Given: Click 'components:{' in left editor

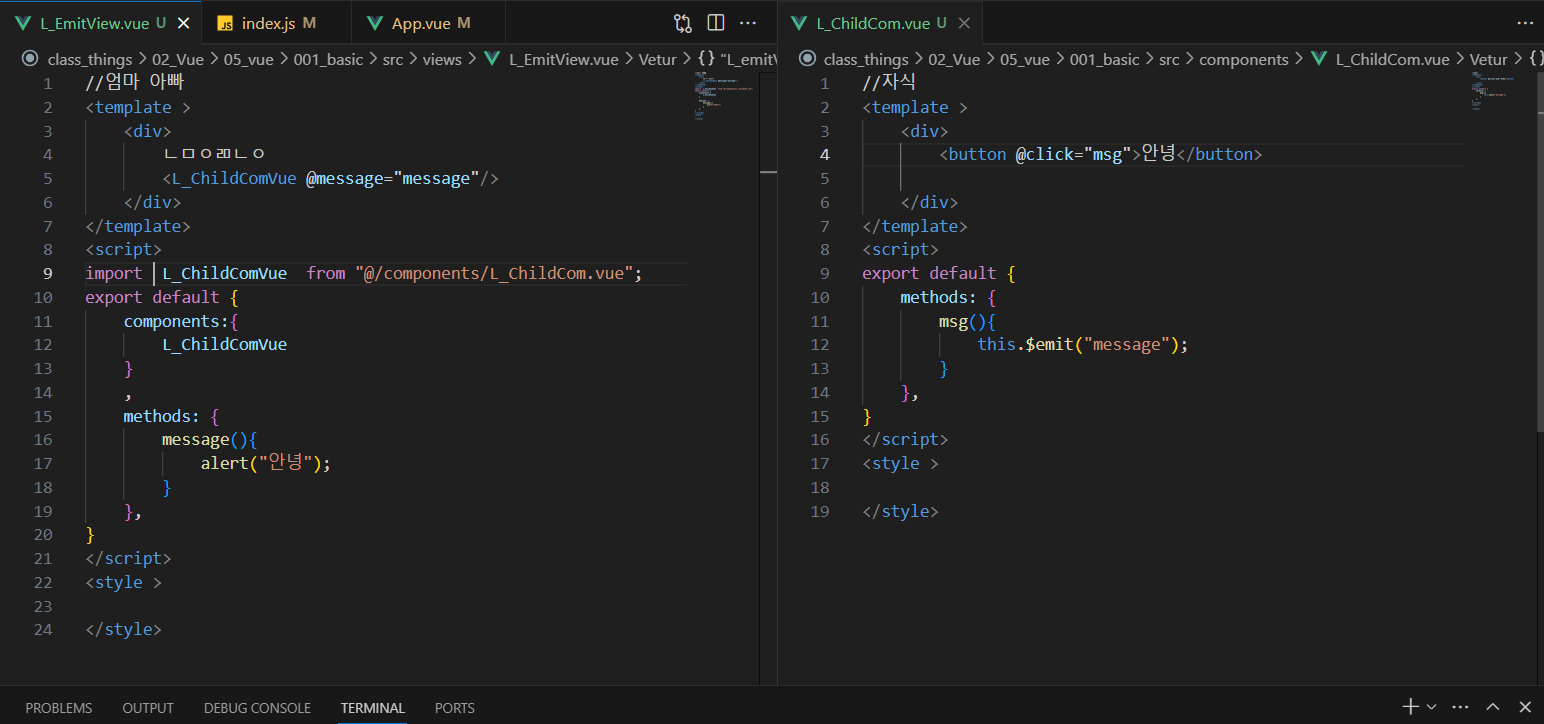Looking at the screenshot, I should click(x=181, y=321).
